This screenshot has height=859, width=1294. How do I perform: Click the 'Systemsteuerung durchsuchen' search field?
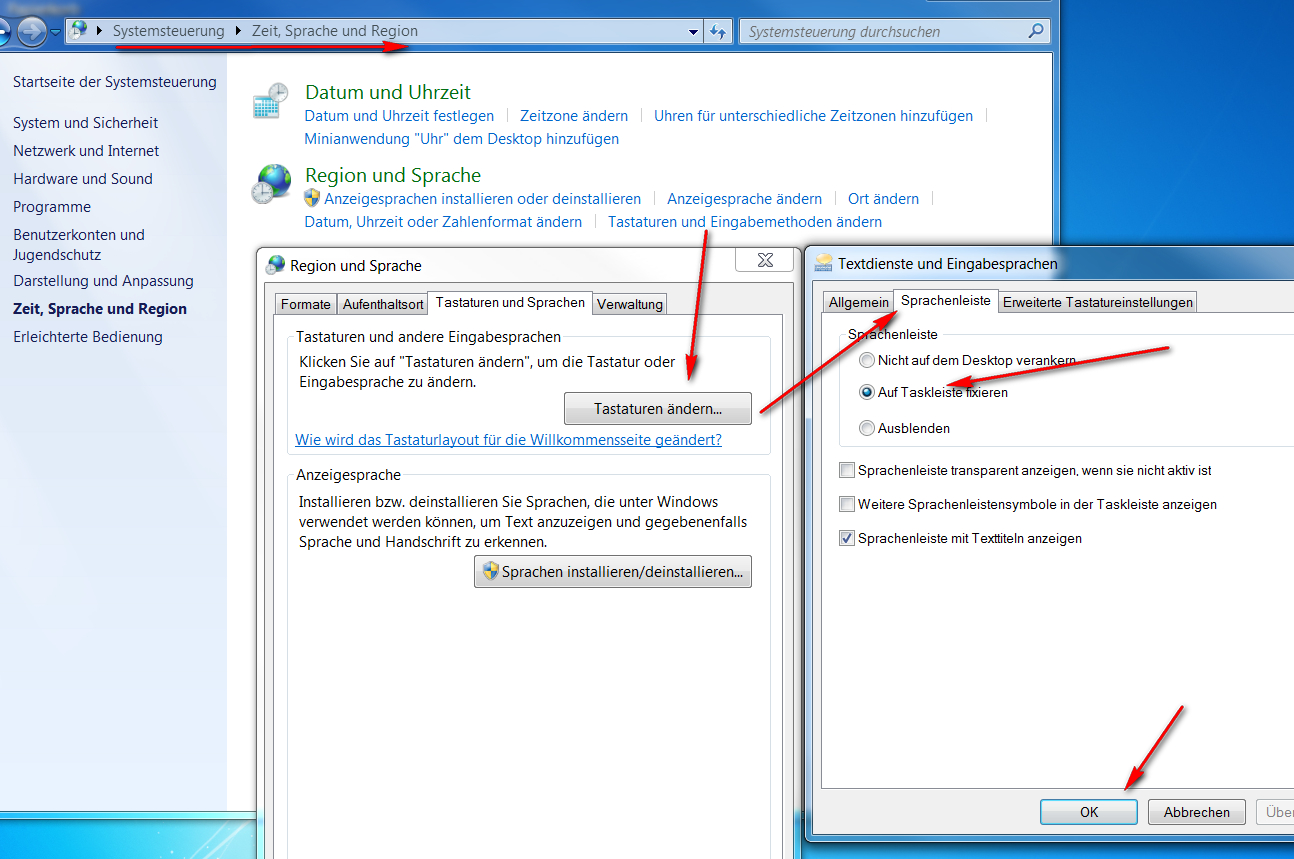880,32
